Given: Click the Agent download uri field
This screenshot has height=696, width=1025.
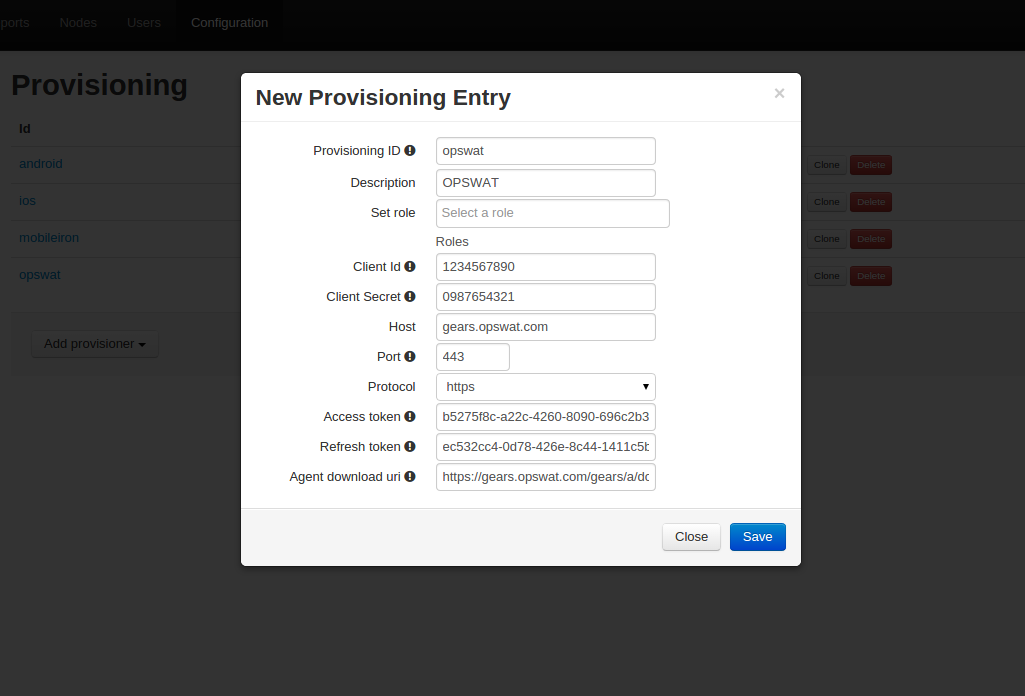Looking at the screenshot, I should 546,478.
